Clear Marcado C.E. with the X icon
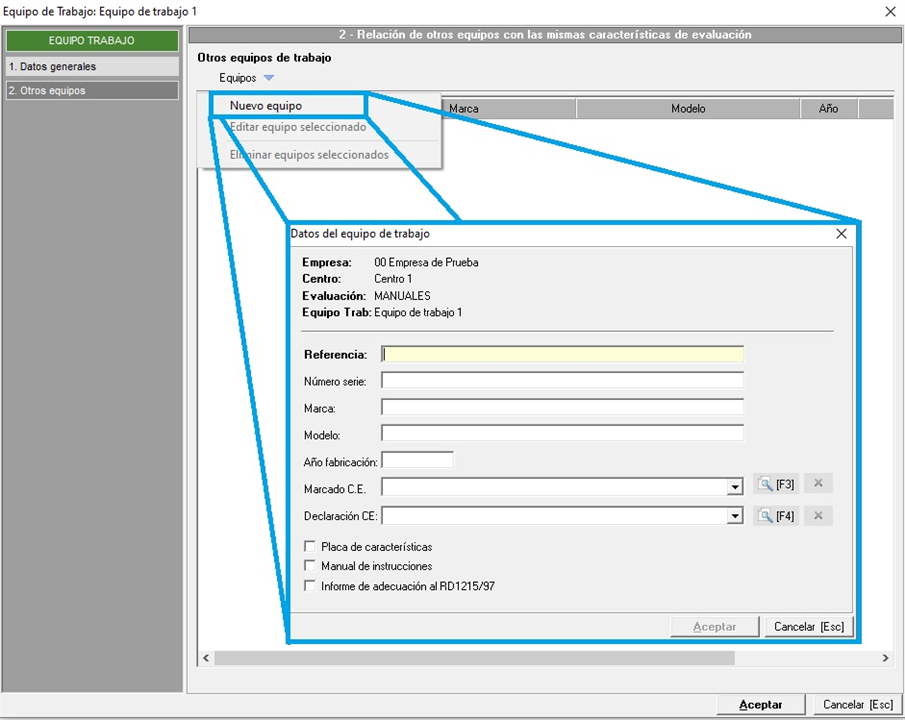 [817, 484]
